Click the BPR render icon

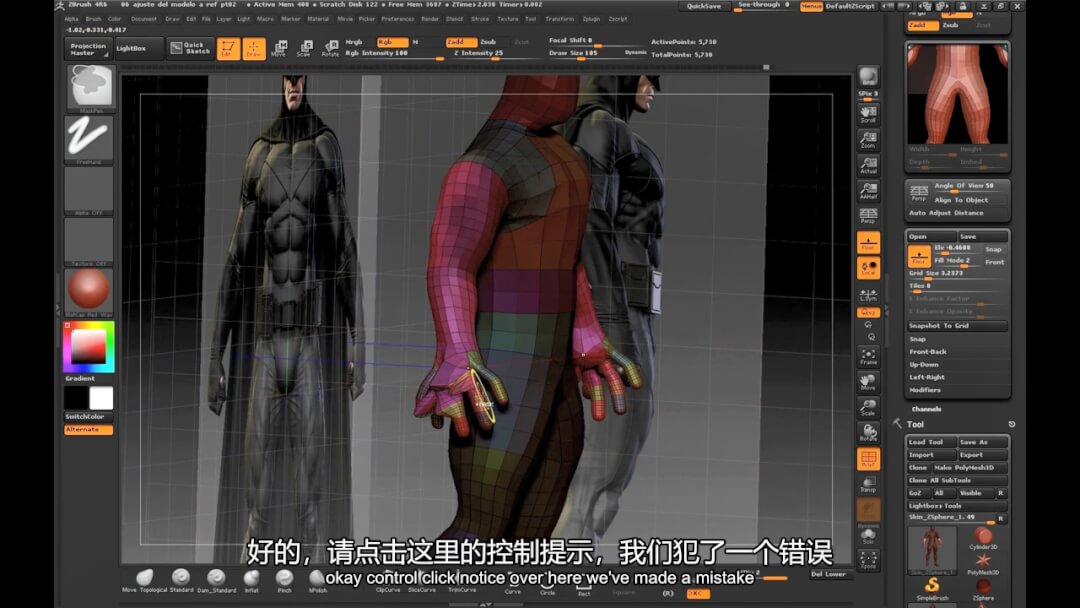point(868,77)
